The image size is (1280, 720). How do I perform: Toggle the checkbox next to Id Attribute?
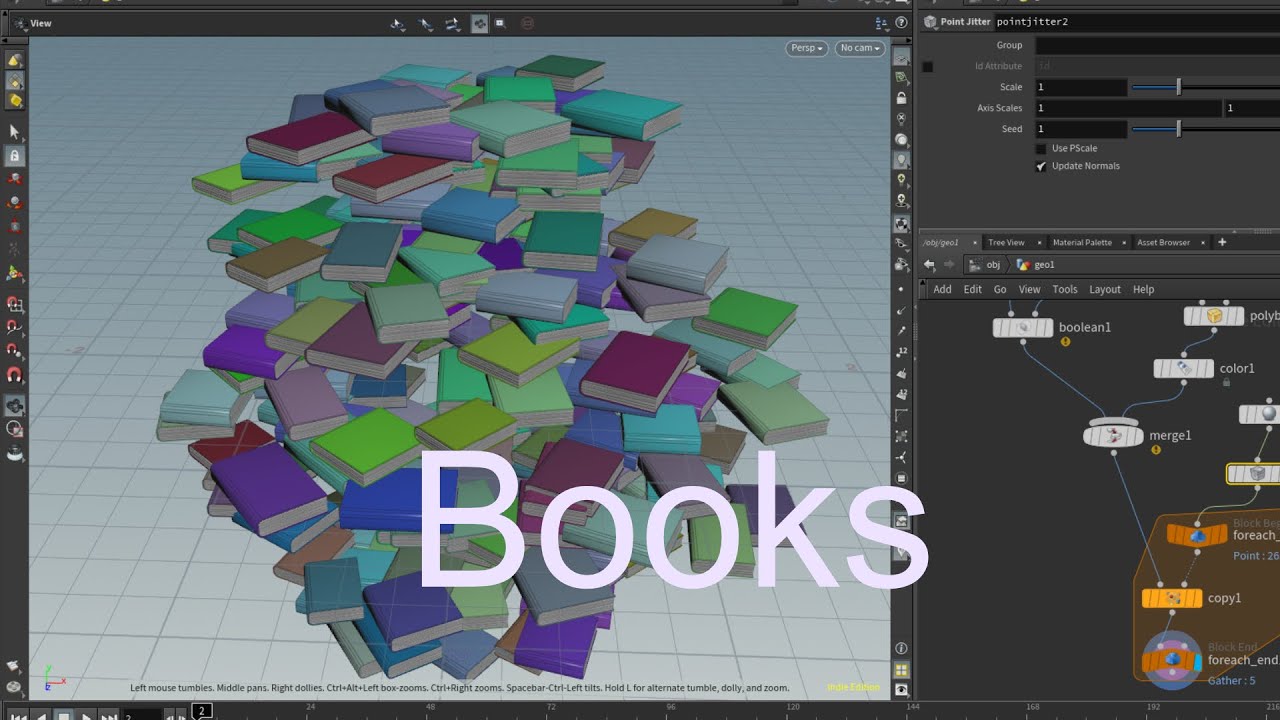point(927,67)
